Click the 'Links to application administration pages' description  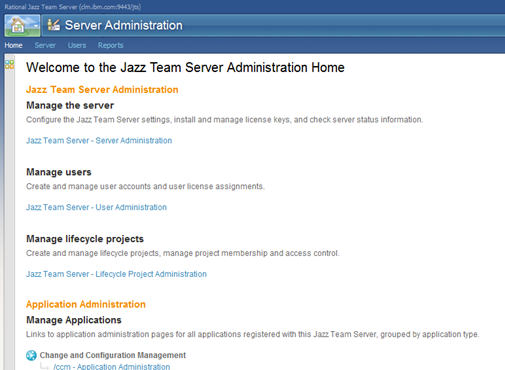(x=253, y=334)
